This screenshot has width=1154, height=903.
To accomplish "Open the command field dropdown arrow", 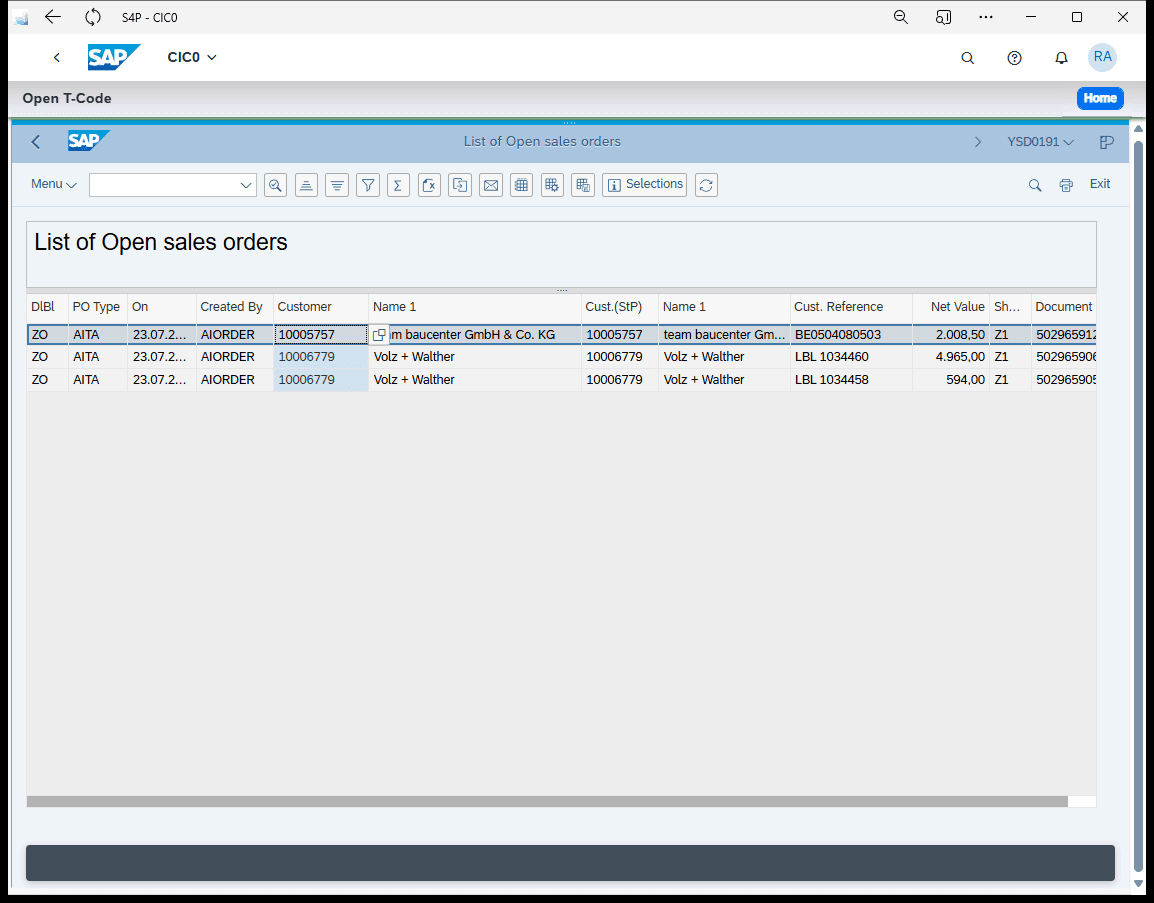I will (x=246, y=185).
